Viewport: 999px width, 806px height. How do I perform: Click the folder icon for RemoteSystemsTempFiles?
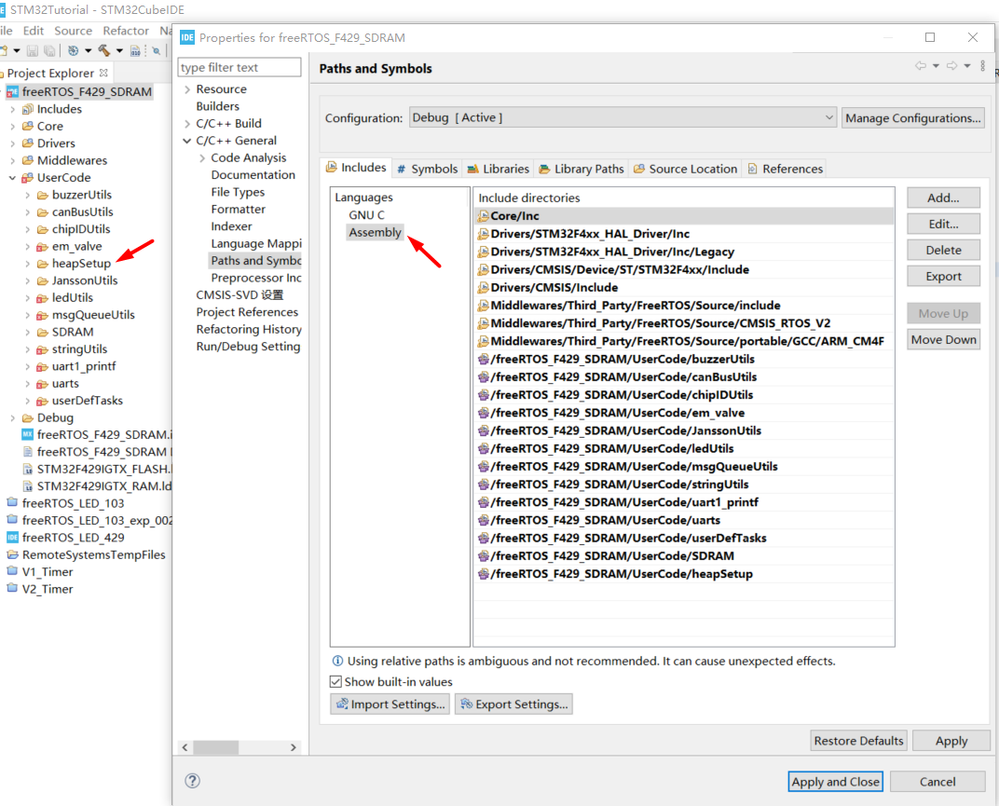tap(12, 554)
